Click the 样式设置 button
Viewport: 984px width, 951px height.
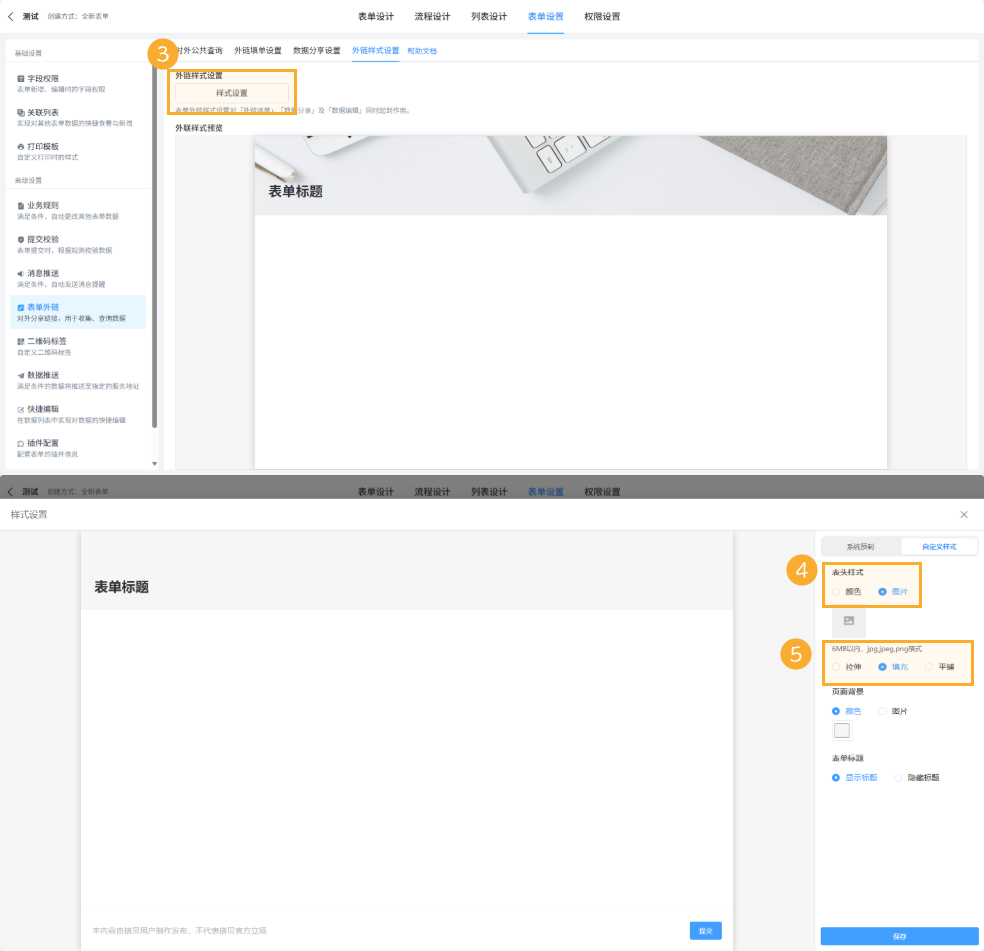coord(232,93)
